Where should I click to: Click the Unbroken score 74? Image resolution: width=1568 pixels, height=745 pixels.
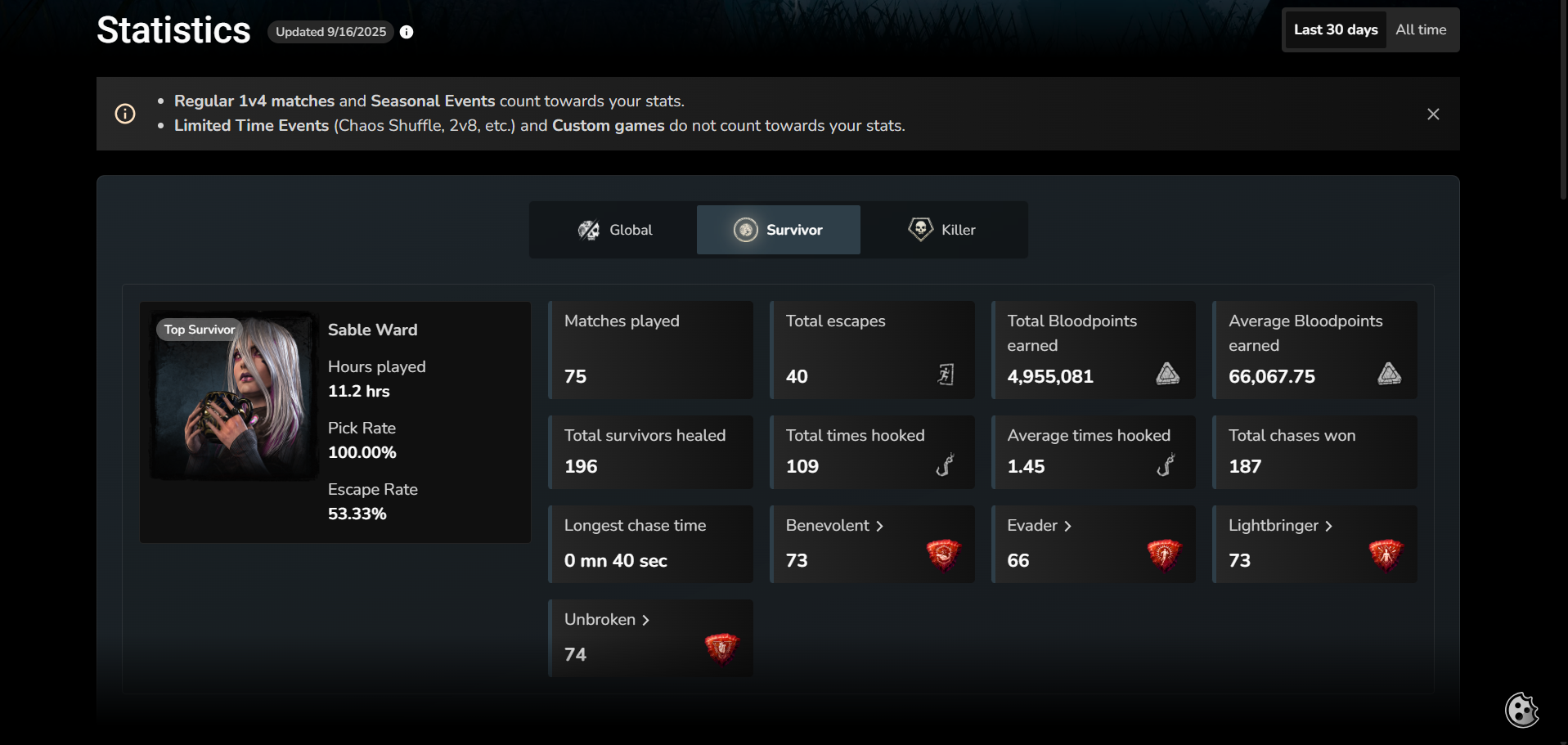point(575,655)
